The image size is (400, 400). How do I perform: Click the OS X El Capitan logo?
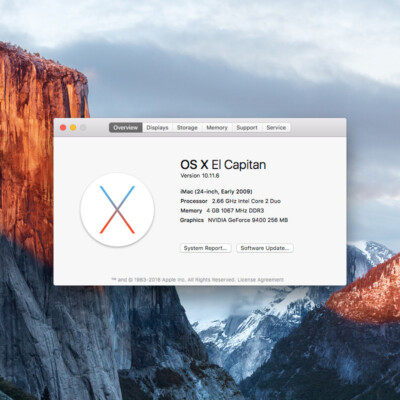[x=117, y=210]
